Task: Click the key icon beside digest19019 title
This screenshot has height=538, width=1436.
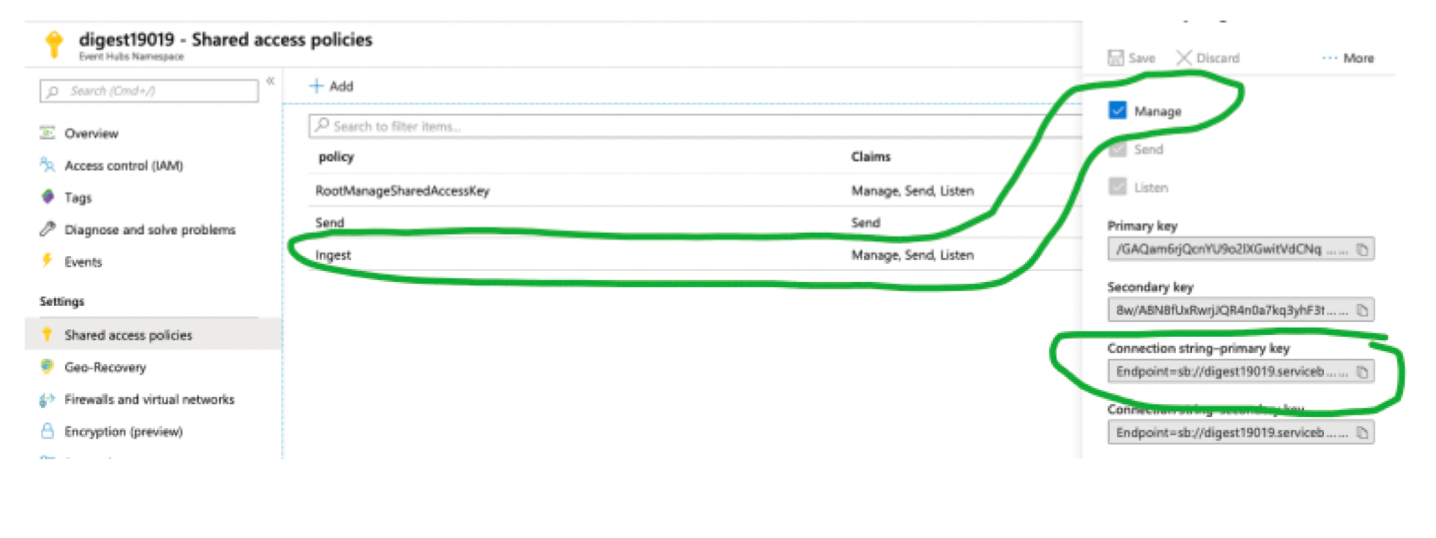Action: point(54,45)
